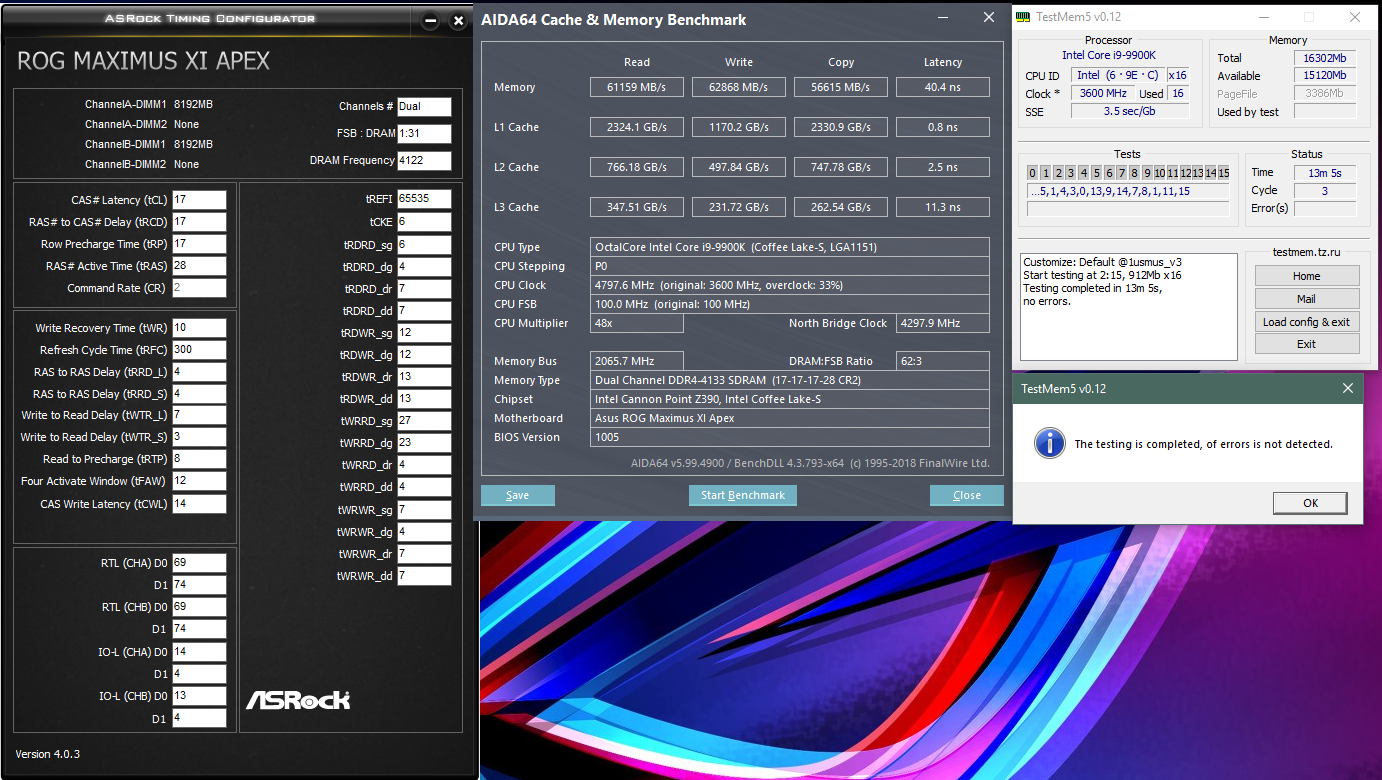
Task: Click the BIOS Version value 1005
Action: tap(790, 437)
